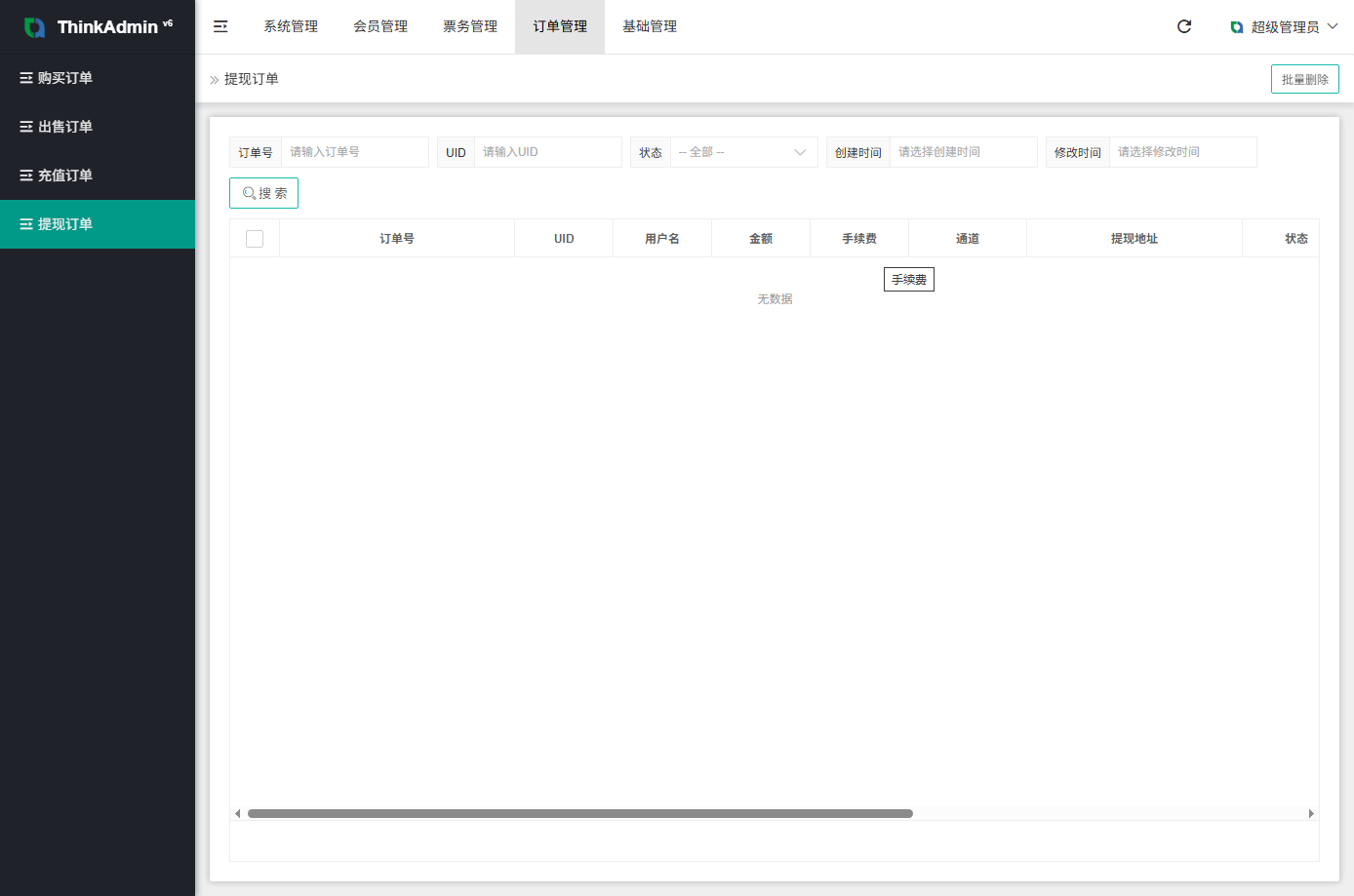Screen dimensions: 1354x896
Task: Click the 手续费 column header
Action: point(859,239)
